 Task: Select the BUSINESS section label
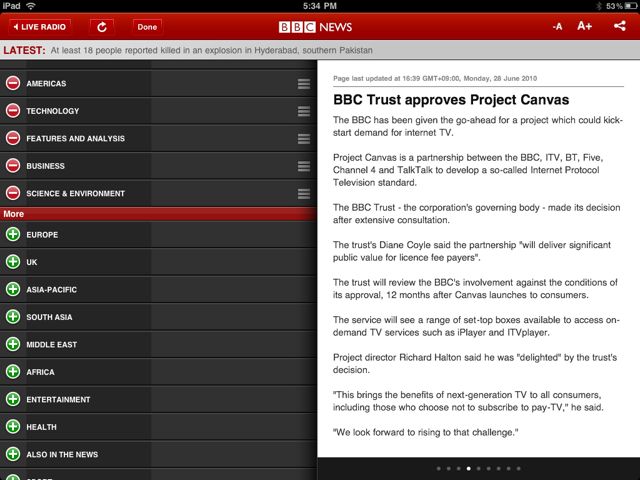[x=45, y=166]
